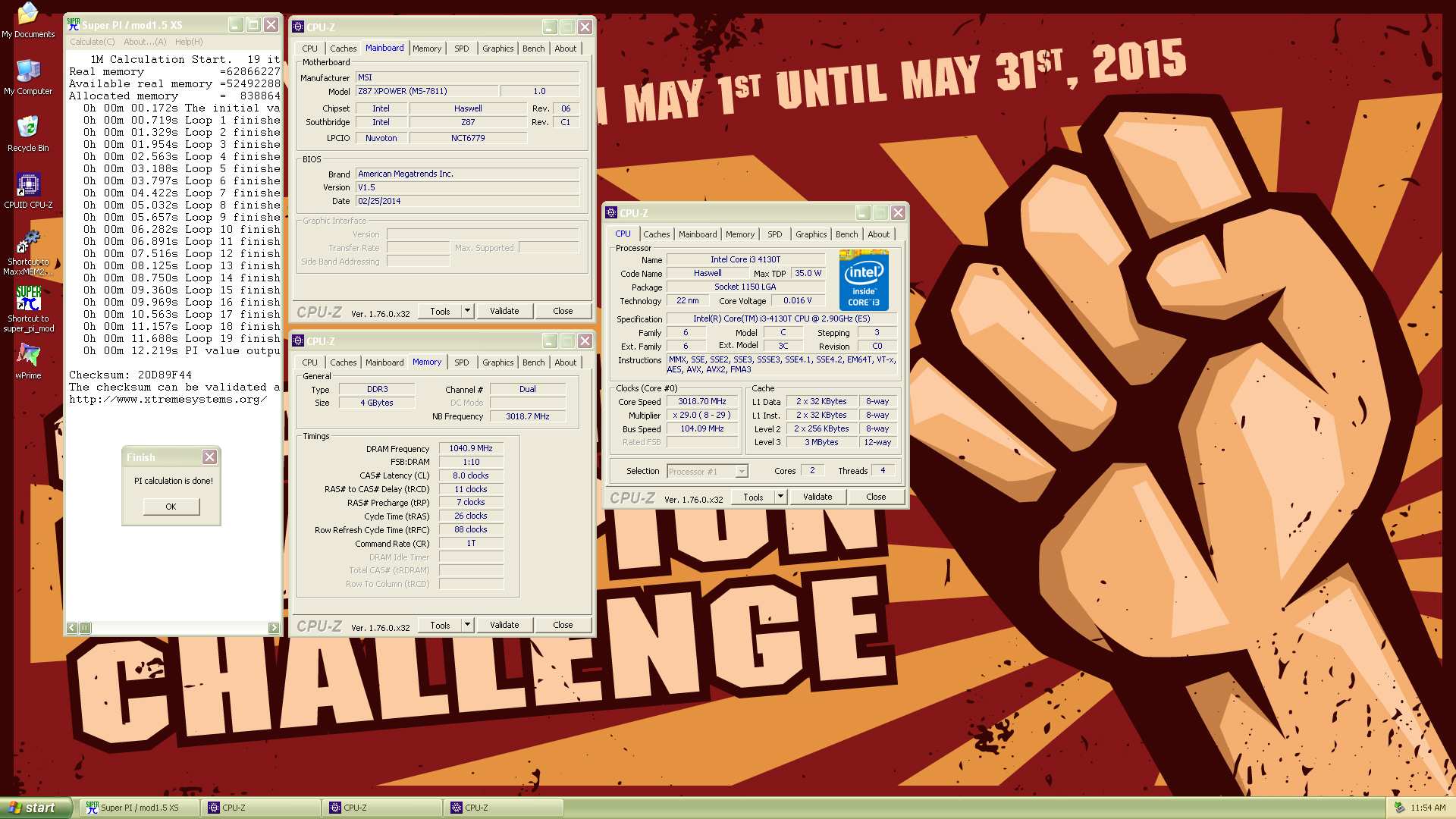The image size is (1456, 819).
Task: Open the My Computer desktop icon
Action: pos(28,77)
